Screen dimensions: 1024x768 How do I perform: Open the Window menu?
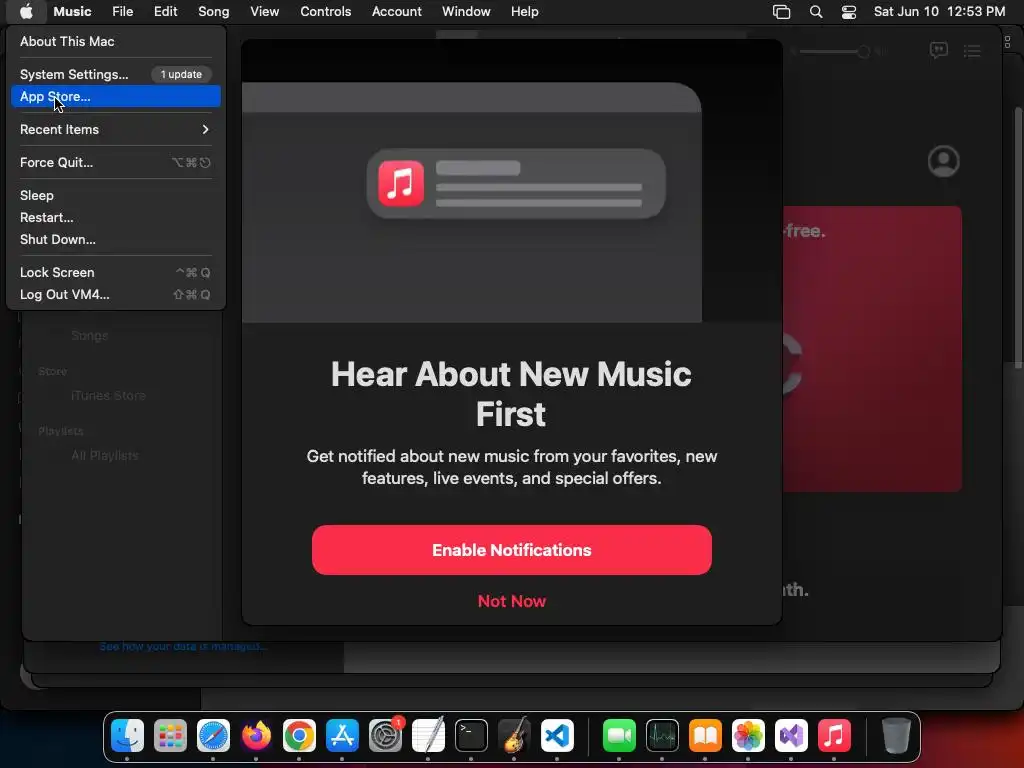point(466,11)
